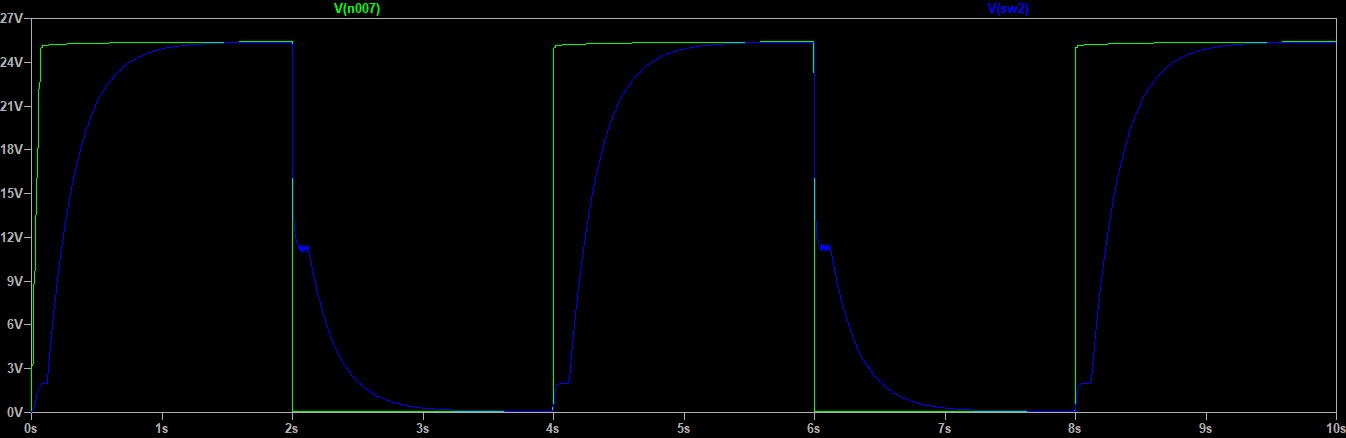
Task: Click the 15V vertical axis label
Action: click(x=13, y=193)
